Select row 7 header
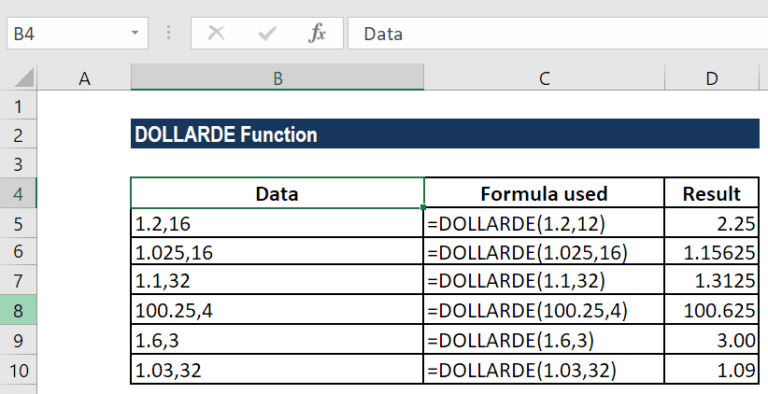The image size is (768, 394). click(18, 280)
